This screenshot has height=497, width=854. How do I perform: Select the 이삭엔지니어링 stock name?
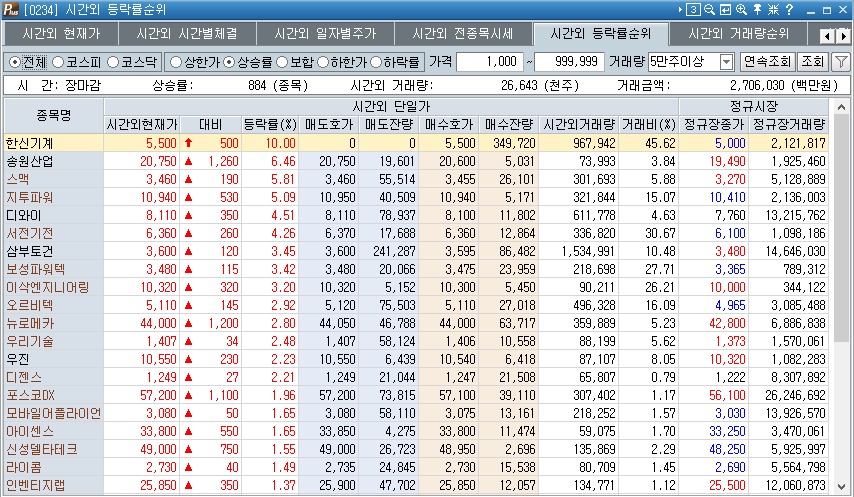click(x=47, y=287)
